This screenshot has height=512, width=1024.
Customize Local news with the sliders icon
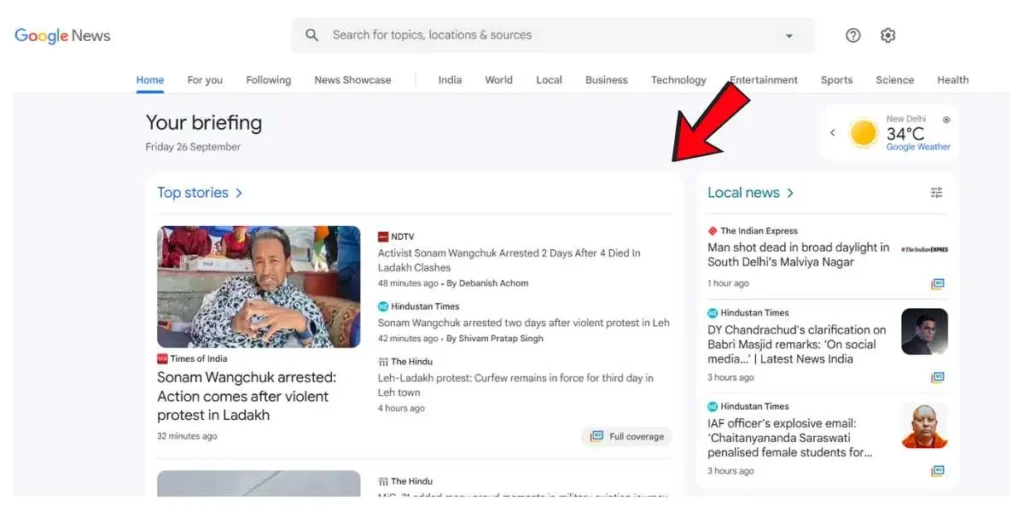click(936, 193)
